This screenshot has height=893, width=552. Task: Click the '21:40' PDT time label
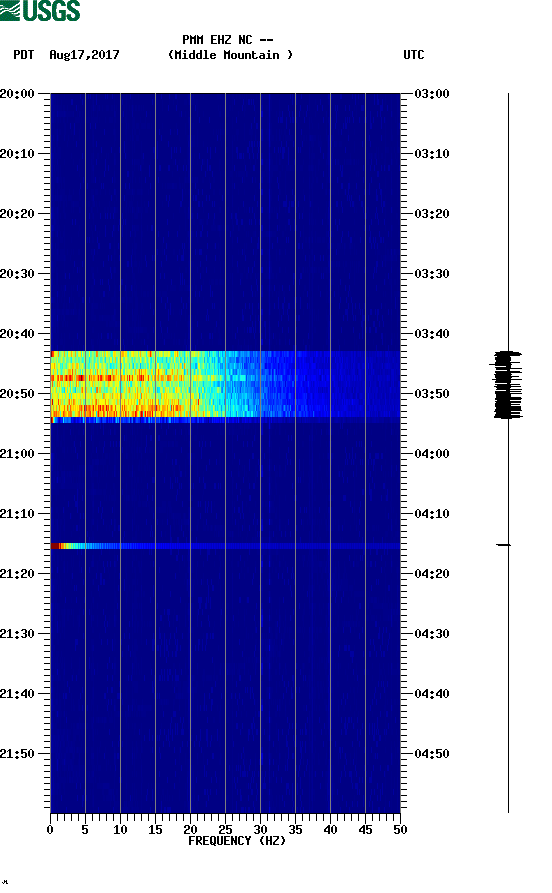click(x=17, y=694)
